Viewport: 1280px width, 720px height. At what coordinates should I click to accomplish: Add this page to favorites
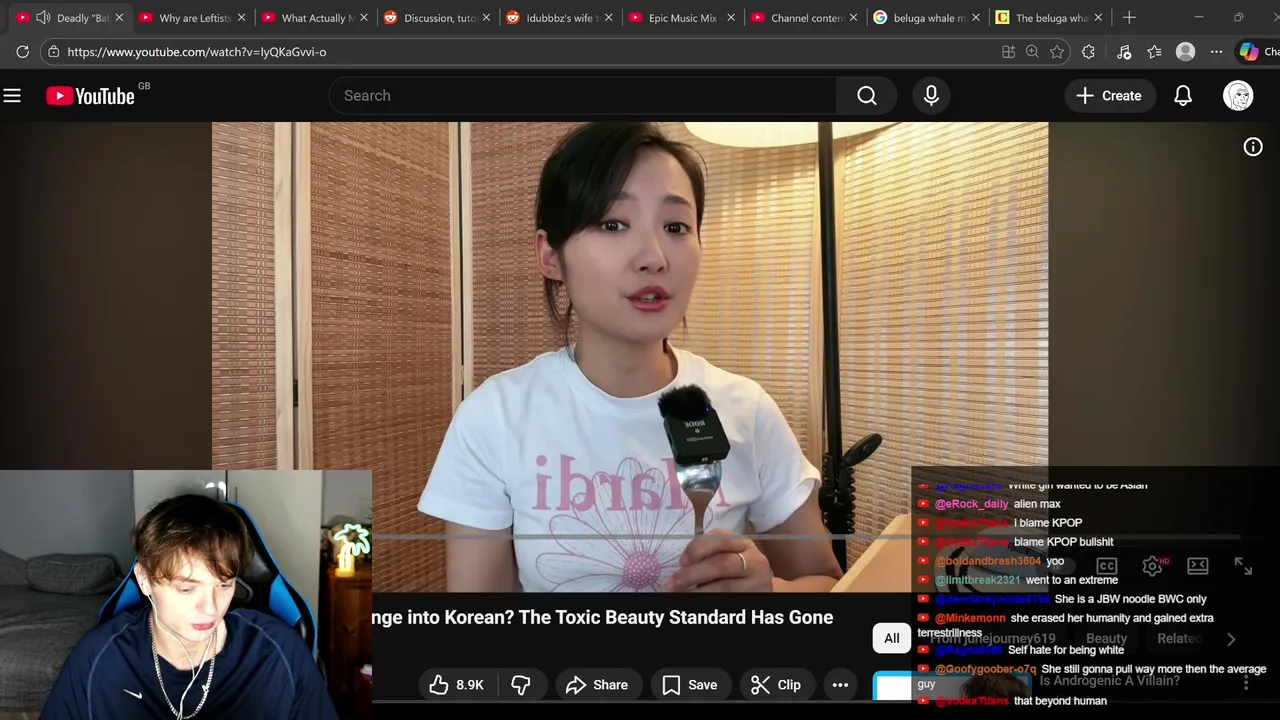[1057, 52]
